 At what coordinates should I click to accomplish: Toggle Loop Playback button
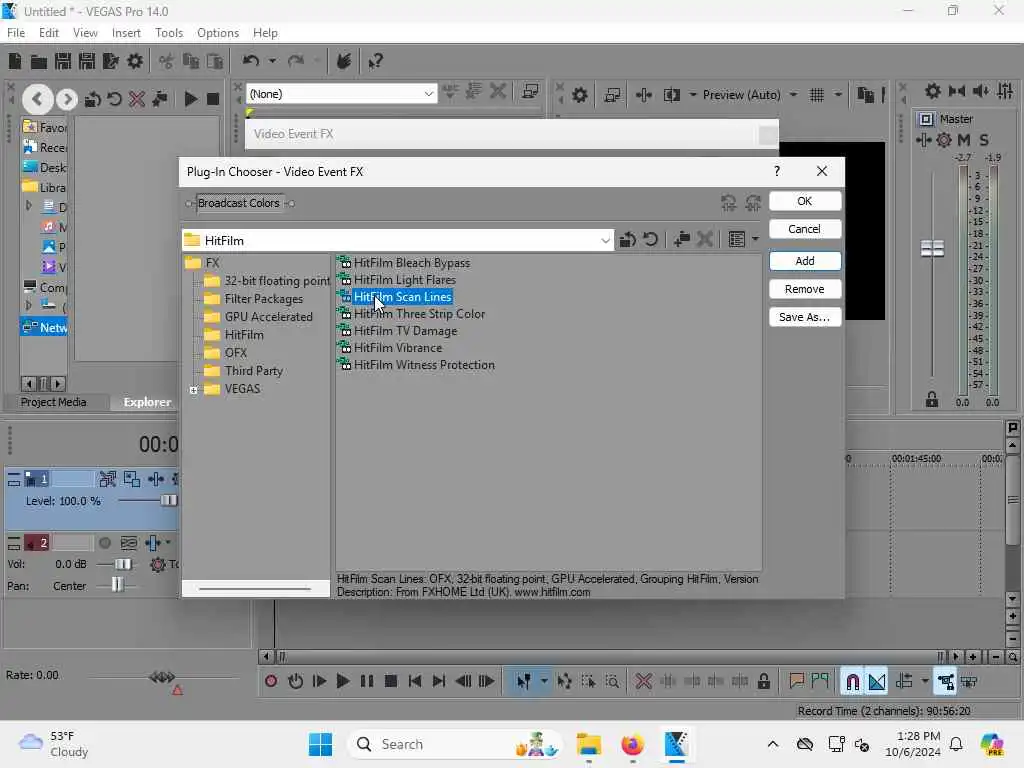point(295,681)
